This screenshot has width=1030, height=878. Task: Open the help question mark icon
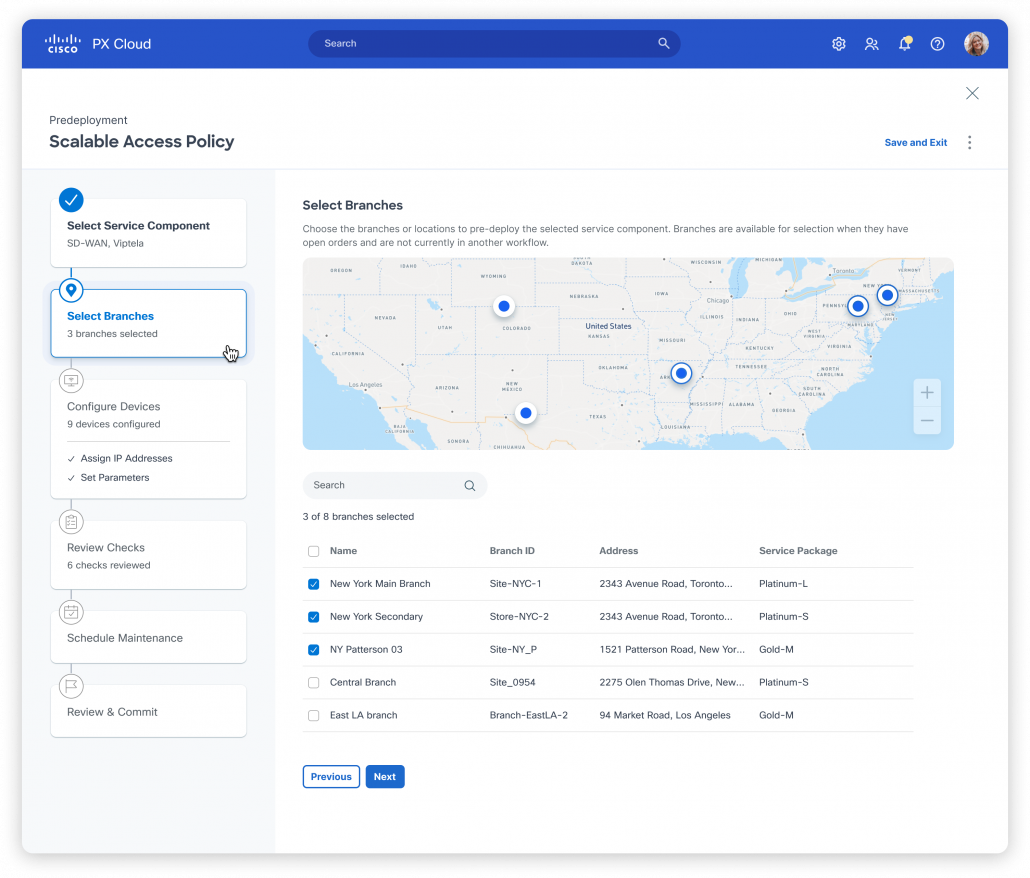click(x=937, y=44)
